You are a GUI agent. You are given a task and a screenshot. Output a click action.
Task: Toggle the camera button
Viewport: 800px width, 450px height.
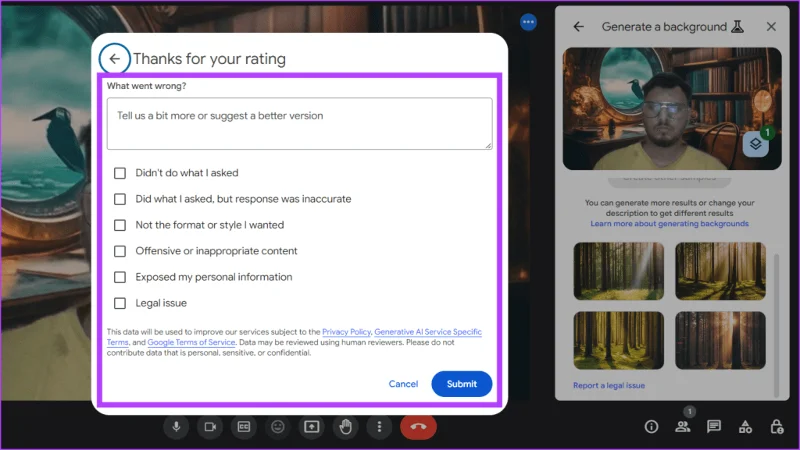210,427
